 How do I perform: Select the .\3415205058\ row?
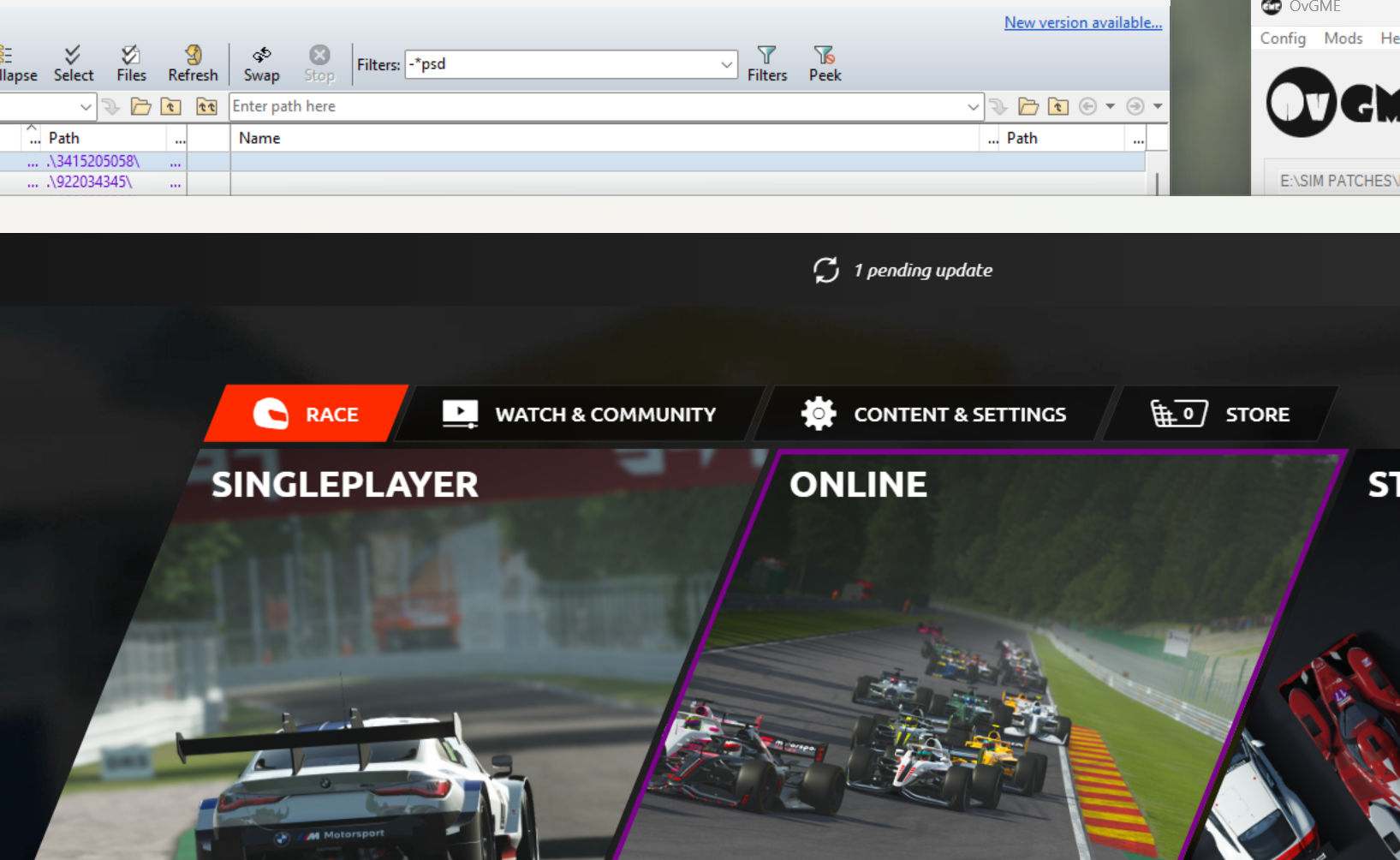pos(93,161)
